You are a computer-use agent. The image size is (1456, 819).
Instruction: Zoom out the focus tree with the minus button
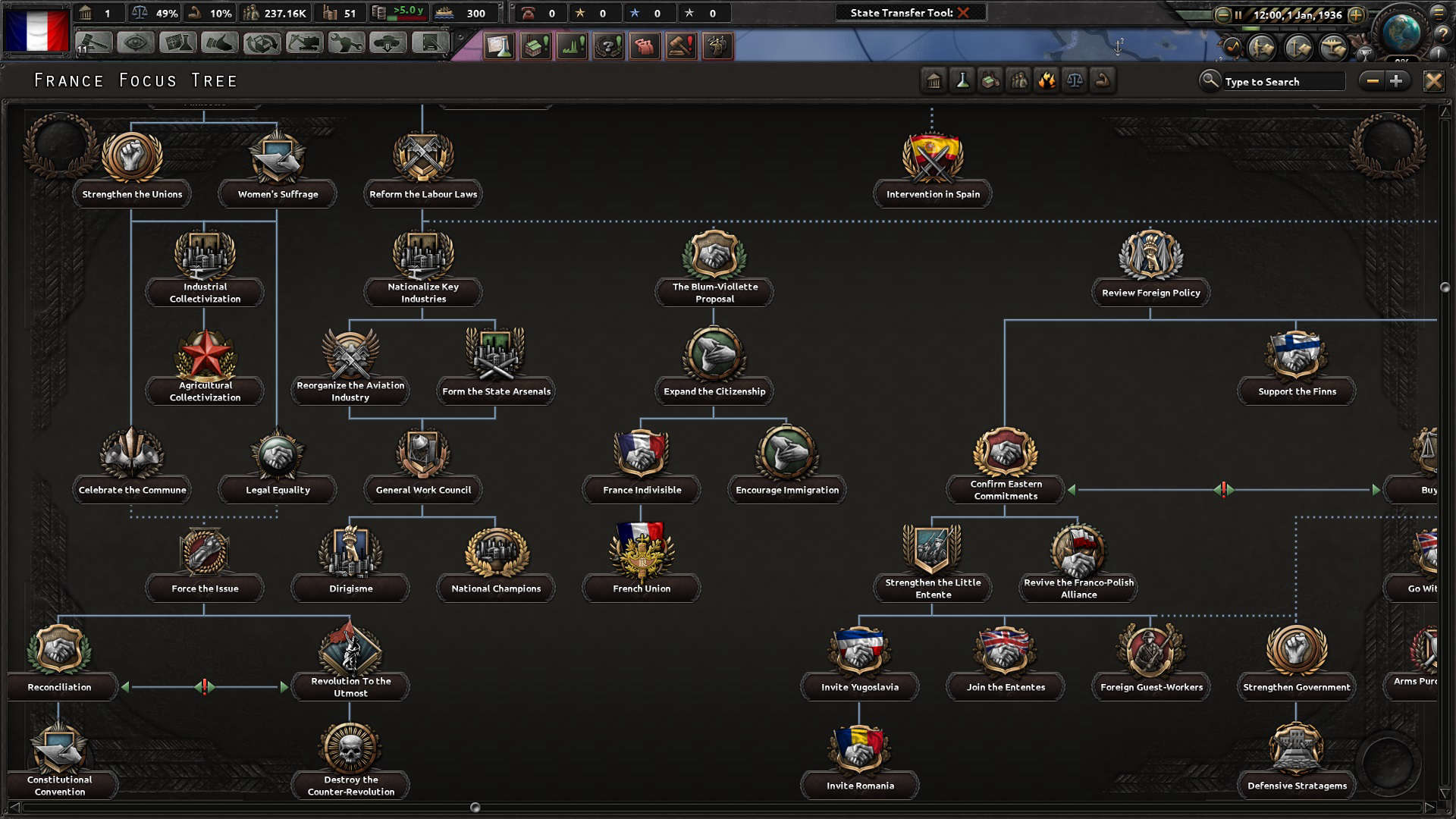point(1371,80)
